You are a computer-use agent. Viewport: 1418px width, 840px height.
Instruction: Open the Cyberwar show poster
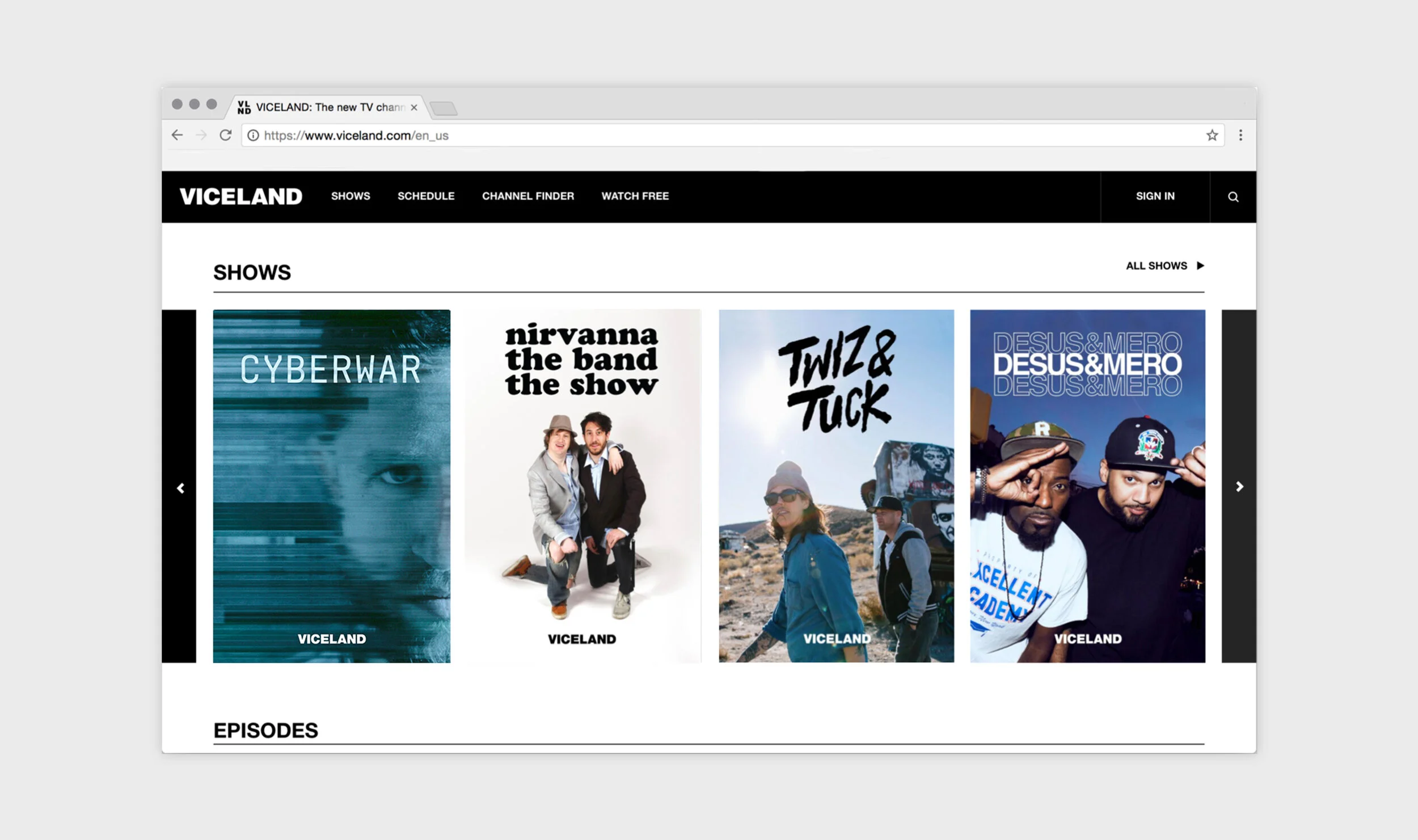click(x=332, y=486)
